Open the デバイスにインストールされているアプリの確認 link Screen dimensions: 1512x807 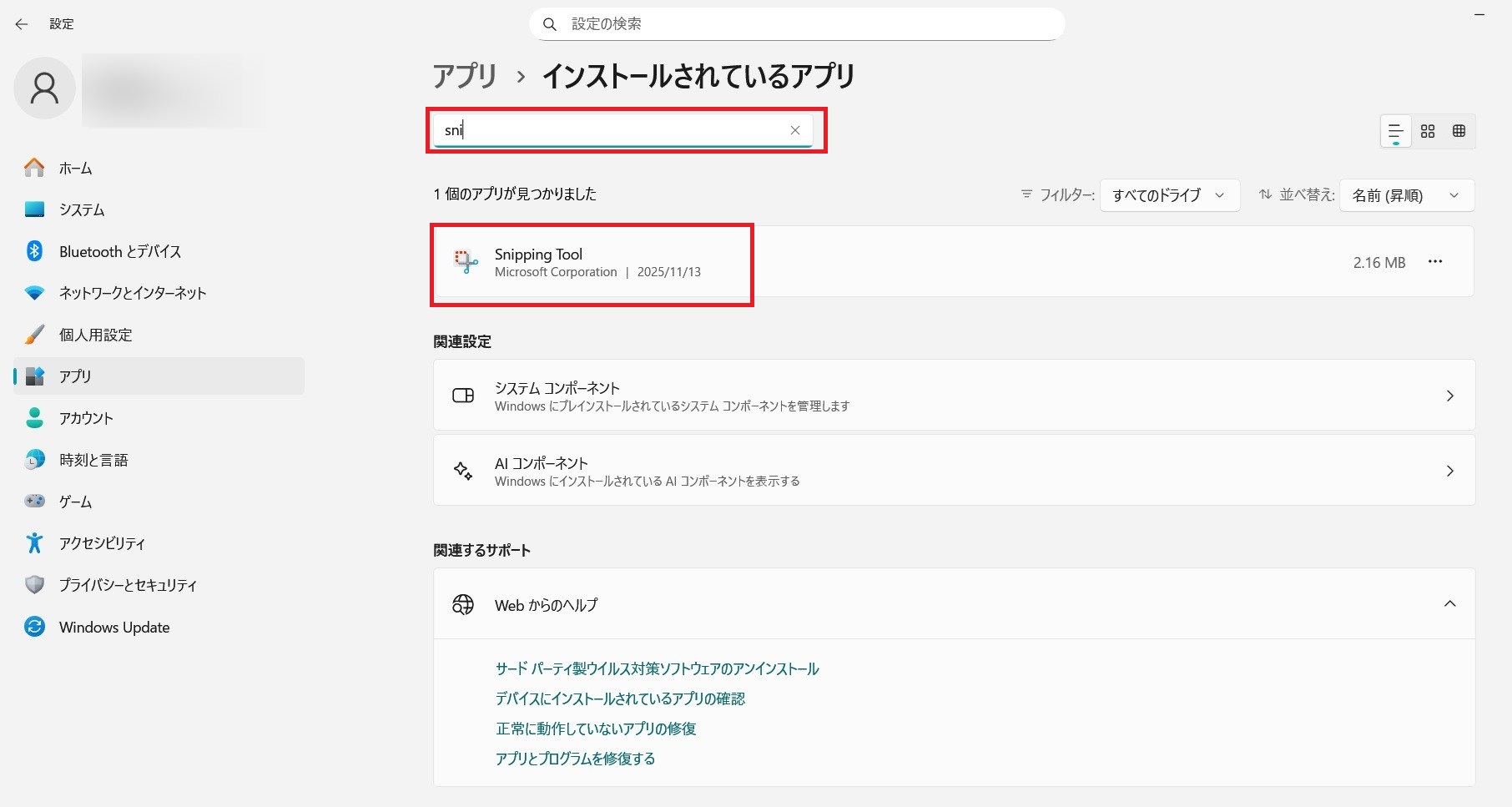620,699
